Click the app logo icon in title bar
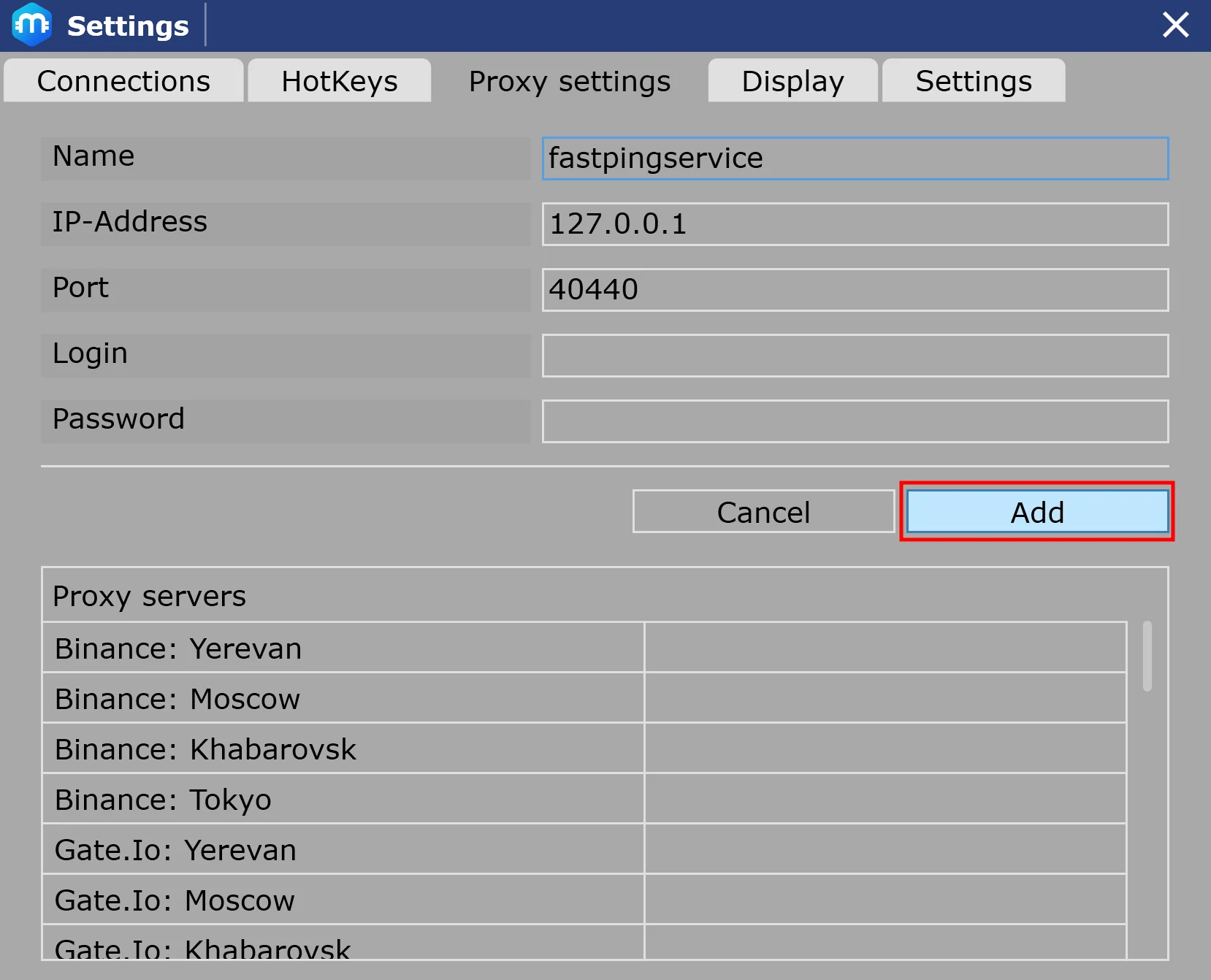 coord(31,25)
